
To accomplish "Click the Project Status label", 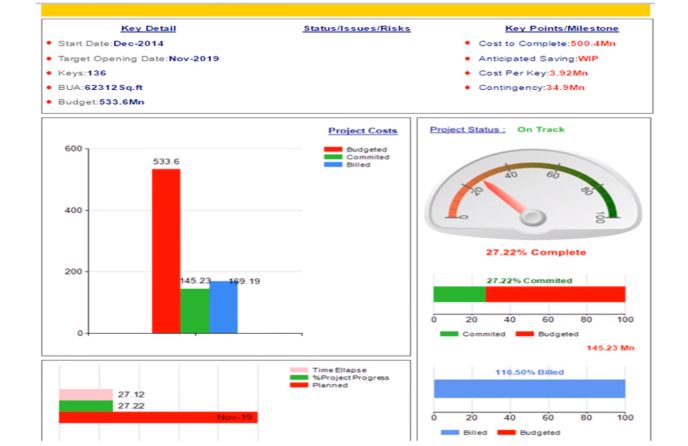I will point(467,130).
